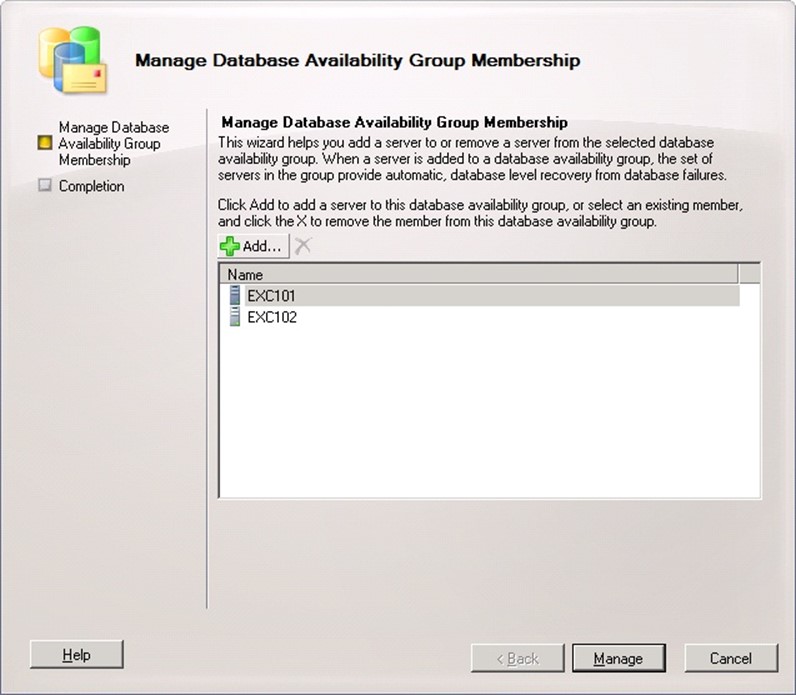
Task: Click the server icon beside EXC102
Action: 234,318
